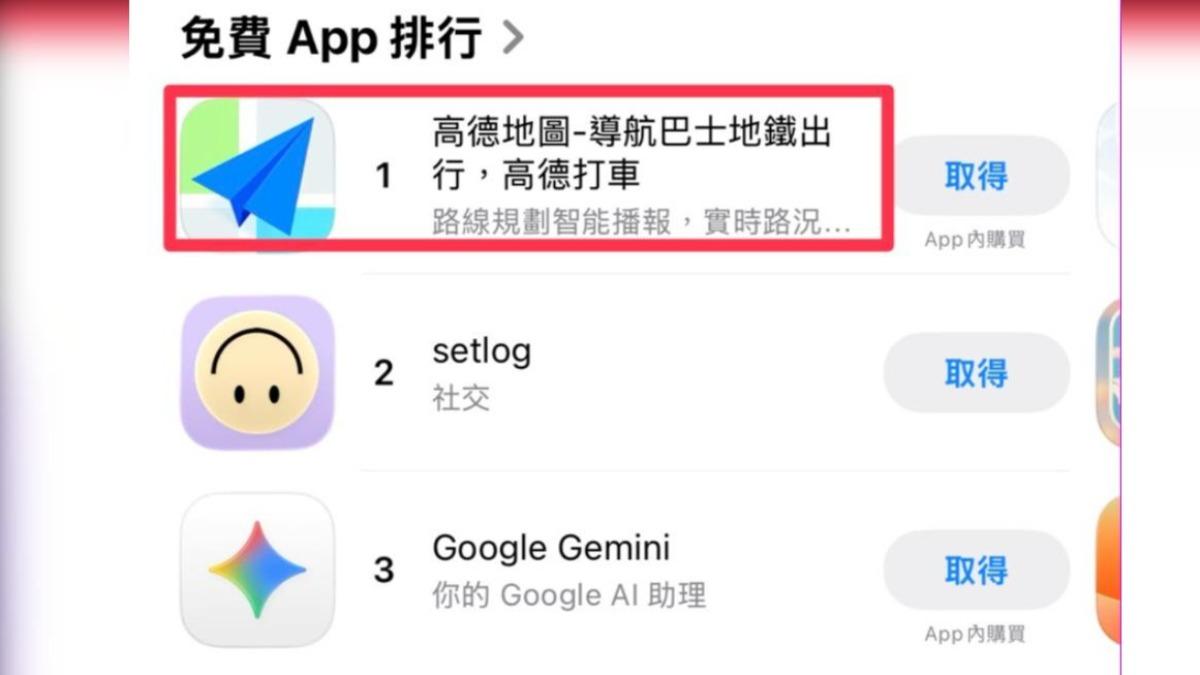Screen dimensions: 1200x675
Task: Select the 你的 Google AI 助理 subtitle
Action: coord(569,596)
